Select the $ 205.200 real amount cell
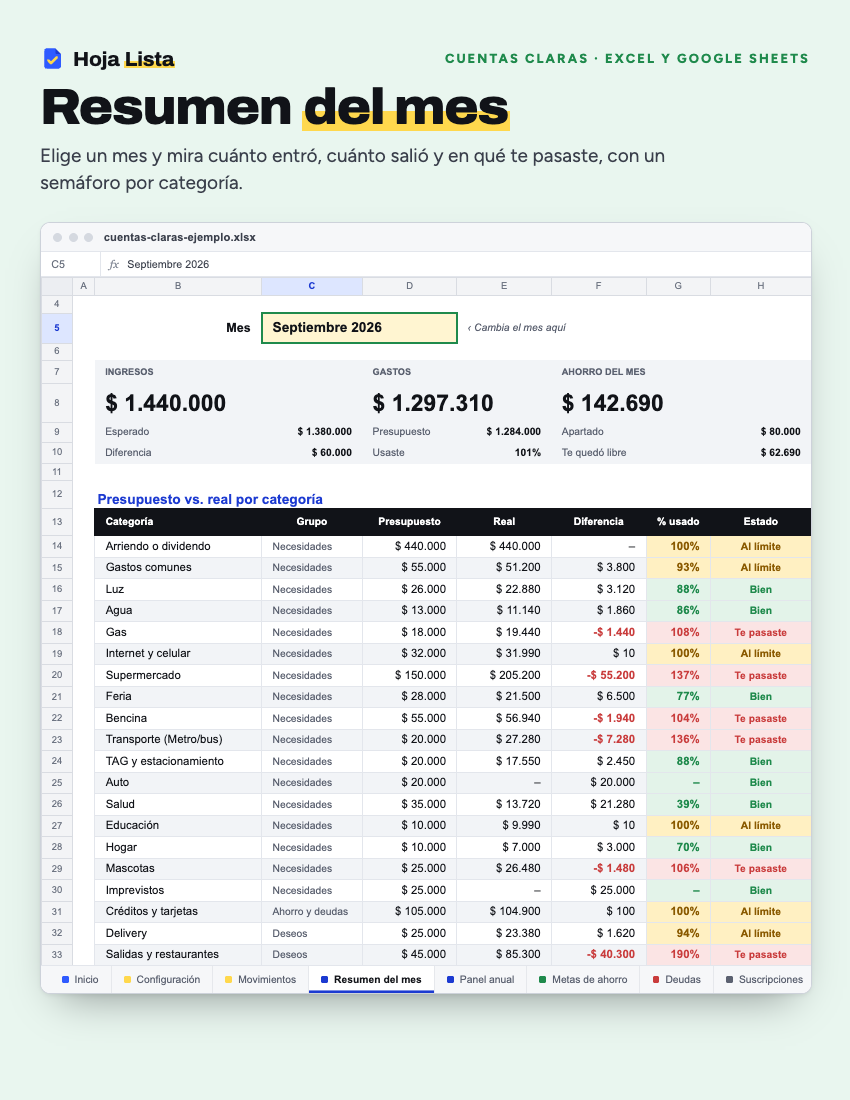Image resolution: width=850 pixels, height=1100 pixels. click(504, 675)
